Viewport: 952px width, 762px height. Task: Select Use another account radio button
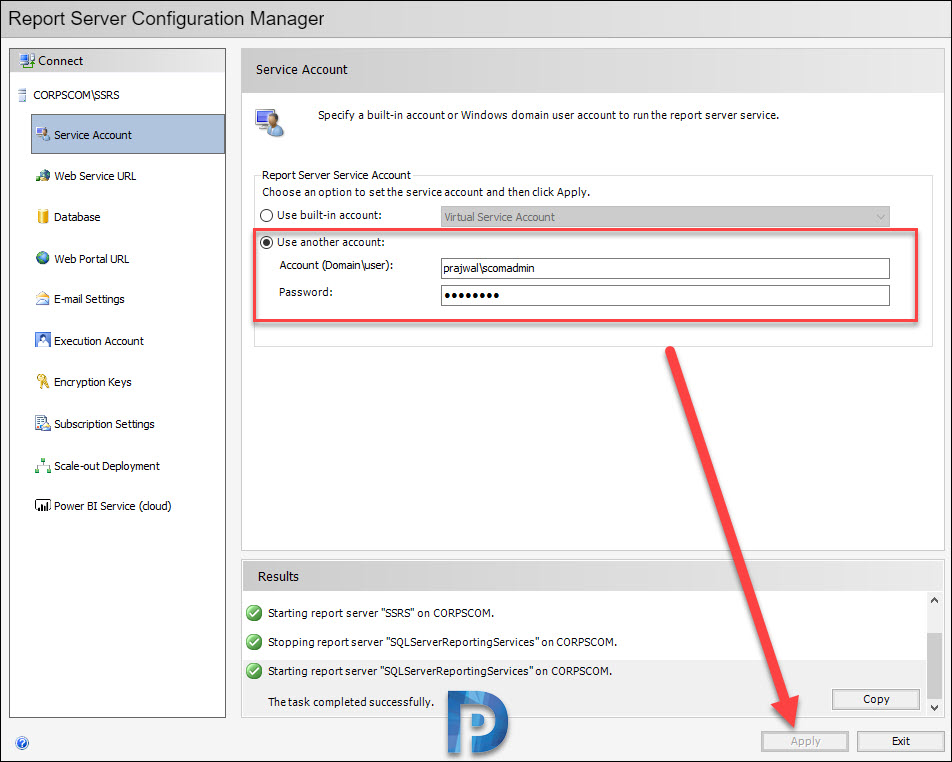coord(267,242)
